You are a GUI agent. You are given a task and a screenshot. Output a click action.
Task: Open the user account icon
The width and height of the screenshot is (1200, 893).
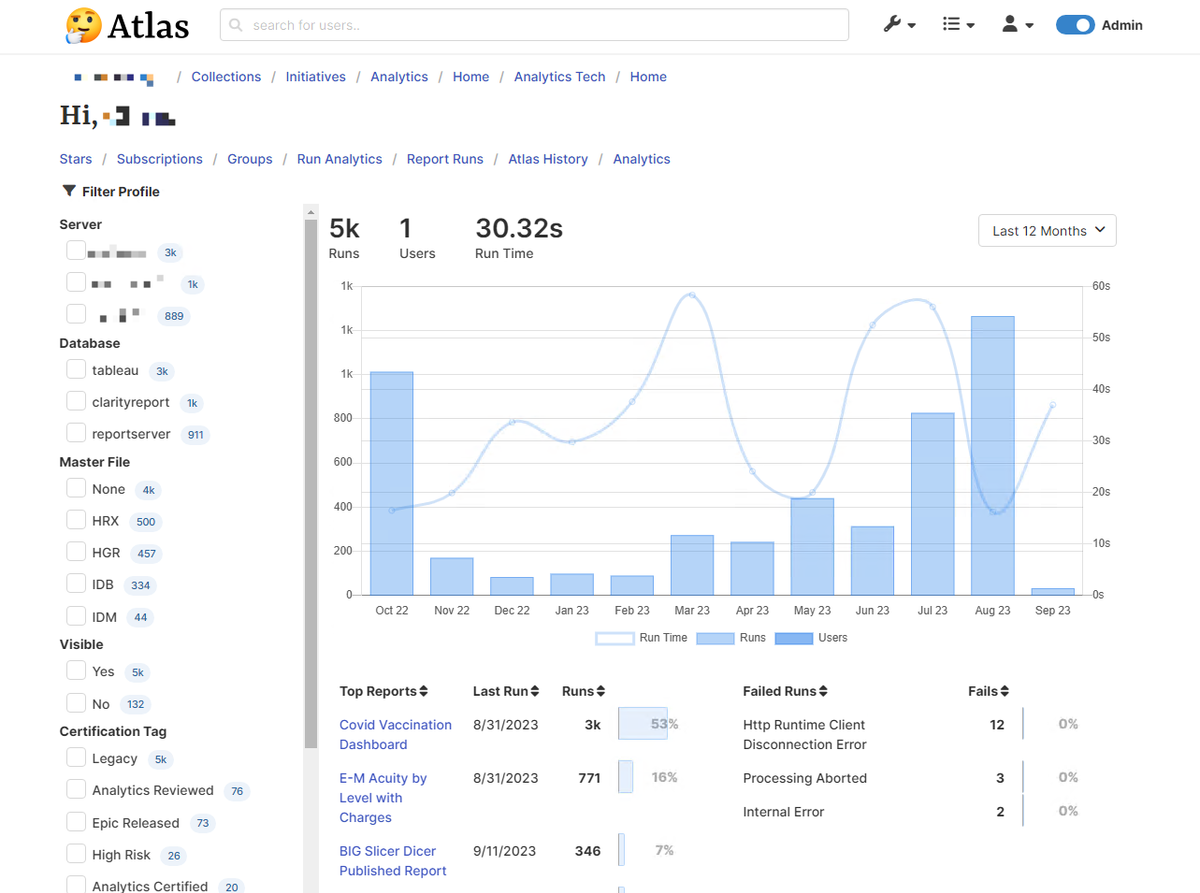(x=1012, y=24)
